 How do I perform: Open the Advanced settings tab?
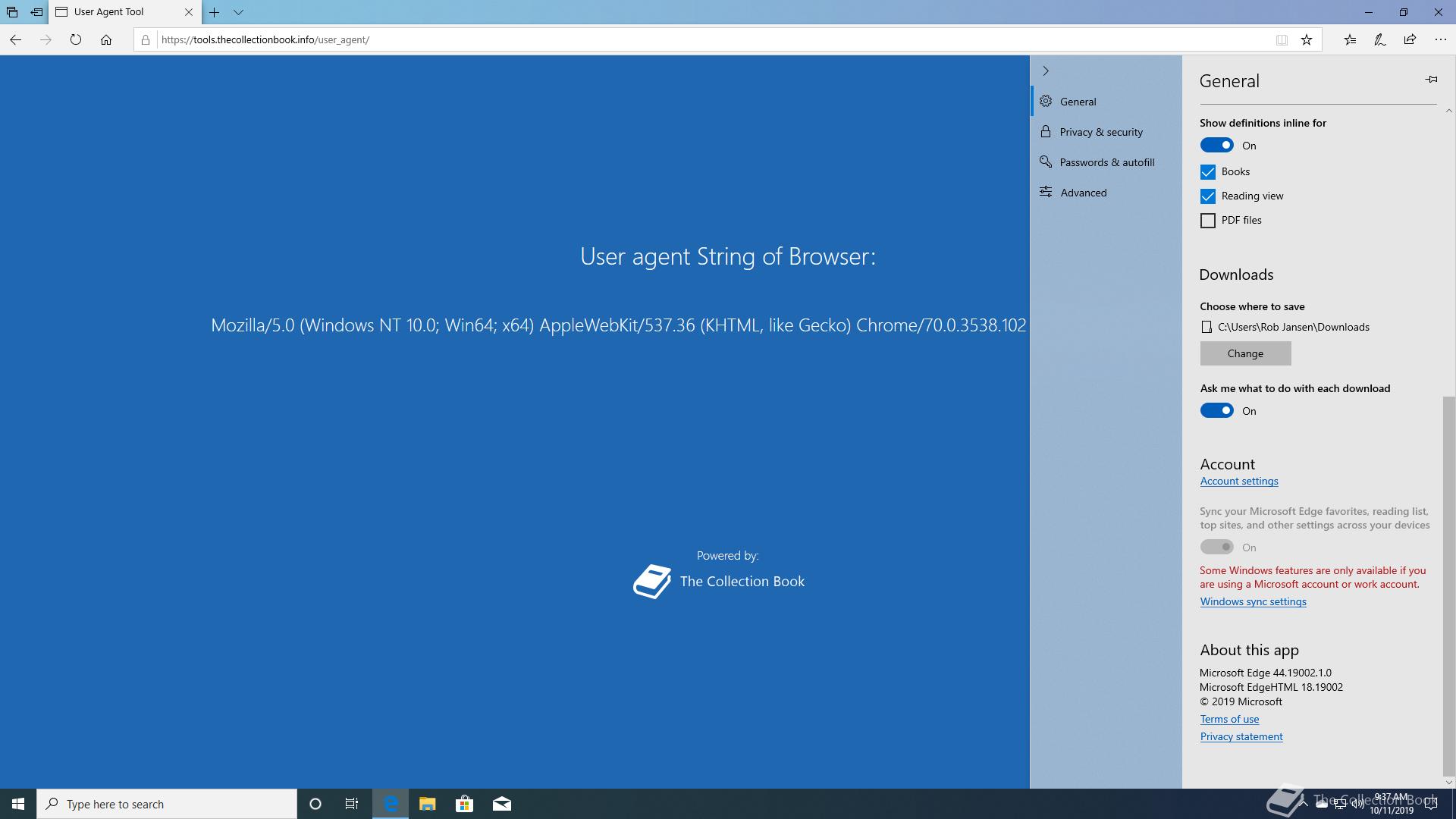click(x=1083, y=193)
